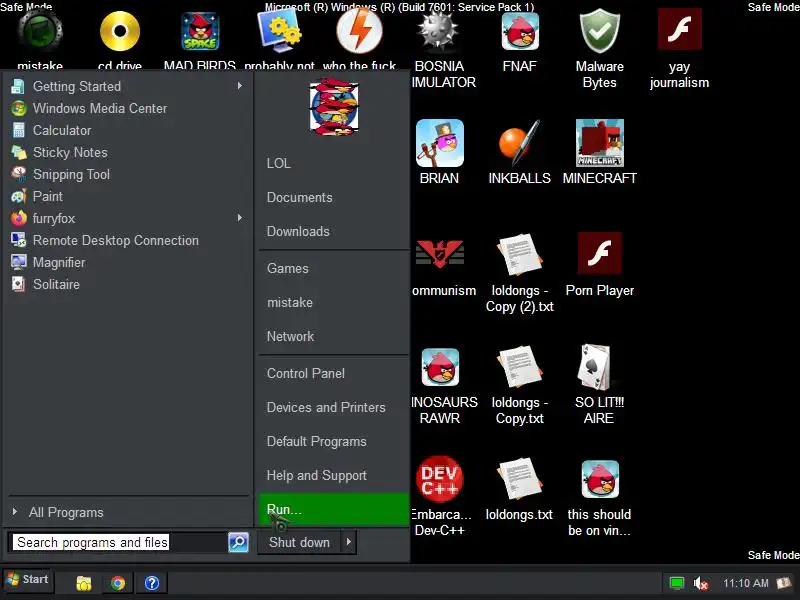Focus the Search programs and files box
The image size is (800, 600).
118,542
